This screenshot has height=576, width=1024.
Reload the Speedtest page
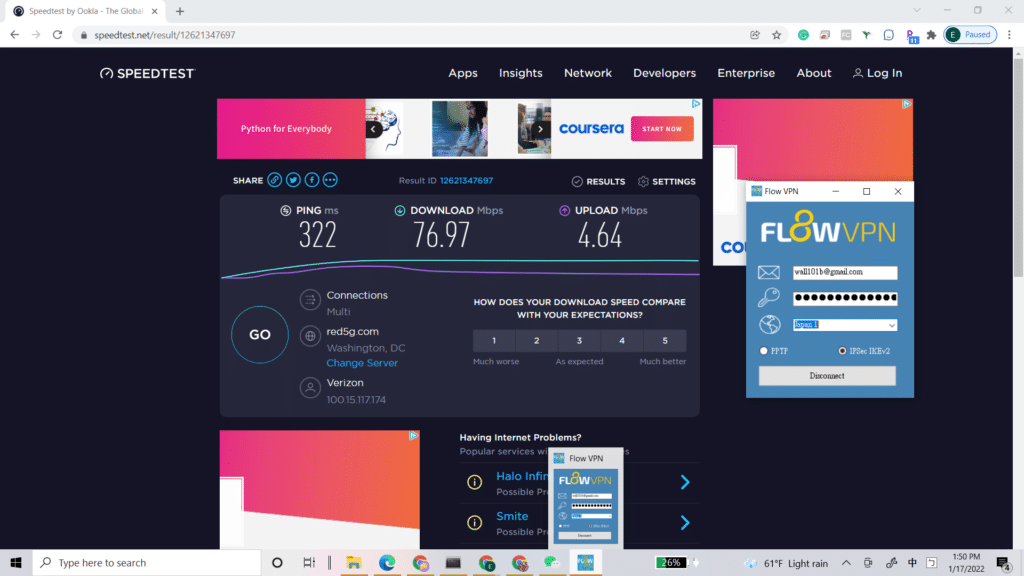pos(57,35)
